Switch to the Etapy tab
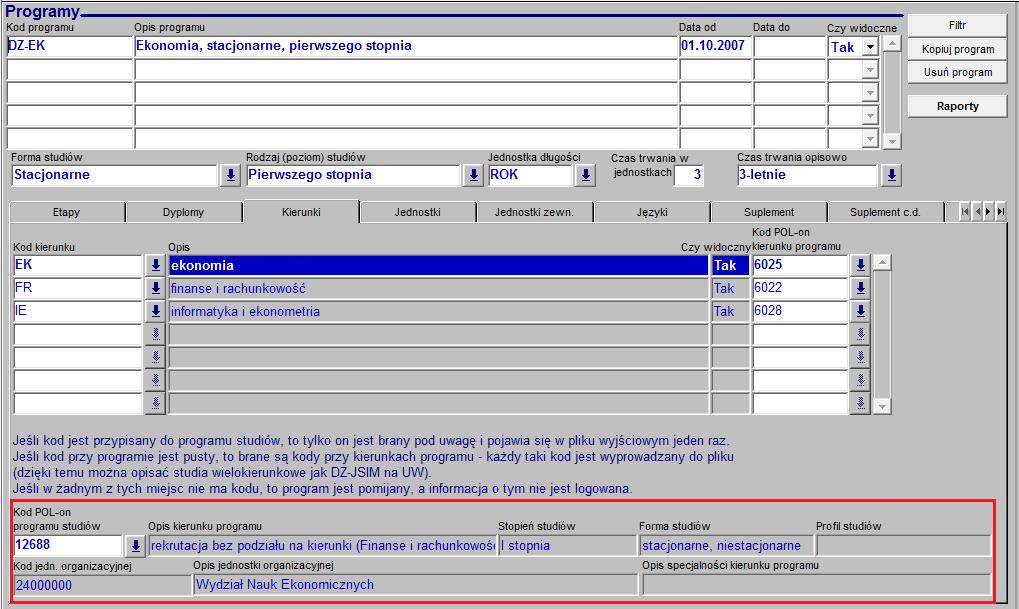 pos(66,213)
